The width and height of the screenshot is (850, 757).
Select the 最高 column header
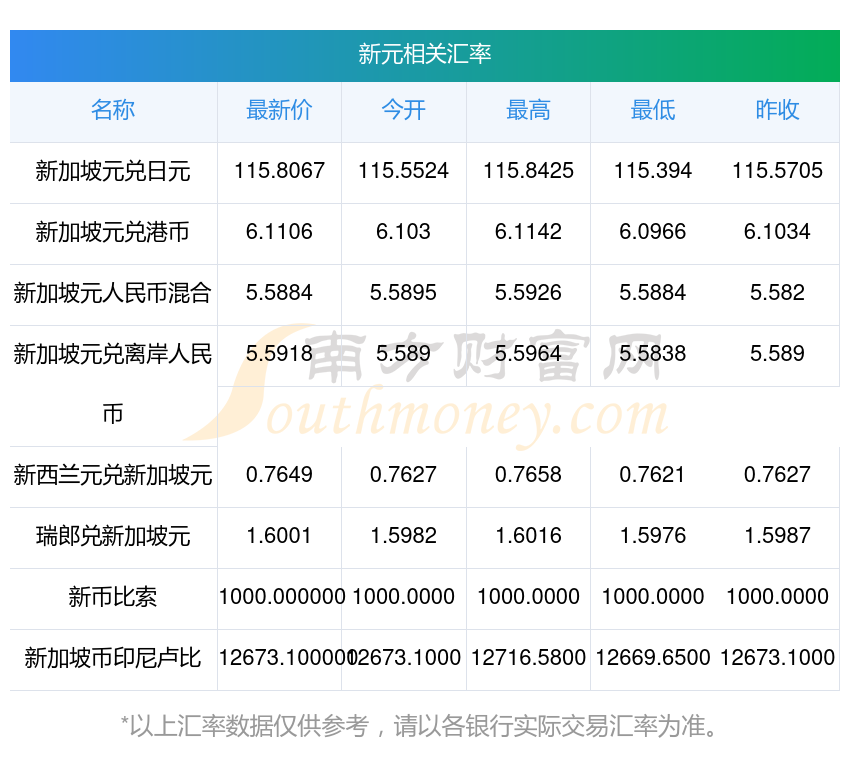[x=528, y=110]
